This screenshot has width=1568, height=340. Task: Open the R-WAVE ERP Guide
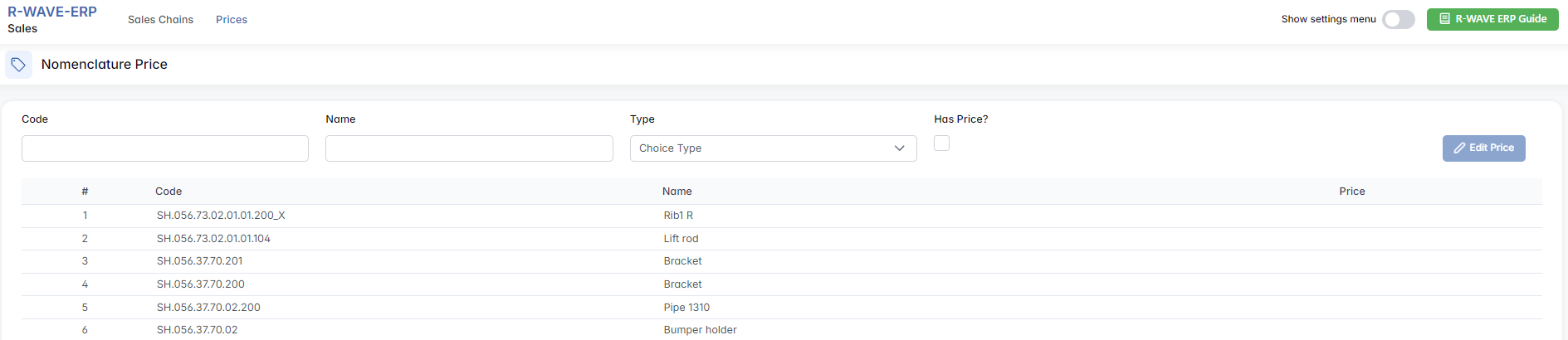pos(1492,19)
